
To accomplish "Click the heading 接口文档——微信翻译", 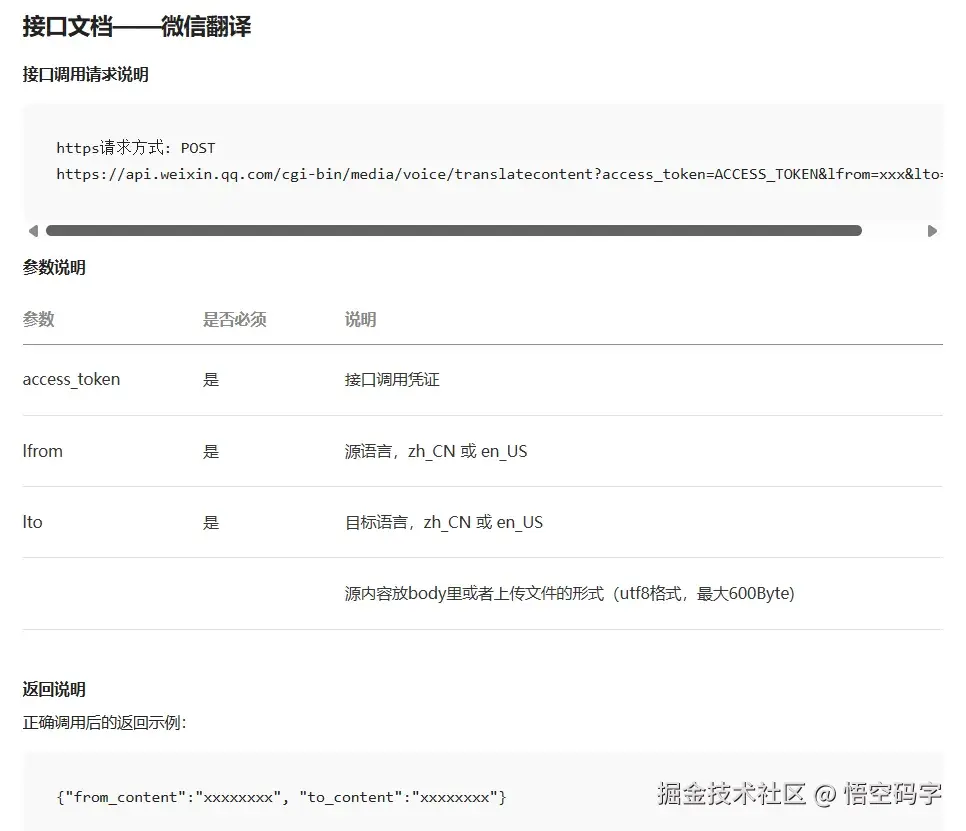I will pyautogui.click(x=137, y=27).
